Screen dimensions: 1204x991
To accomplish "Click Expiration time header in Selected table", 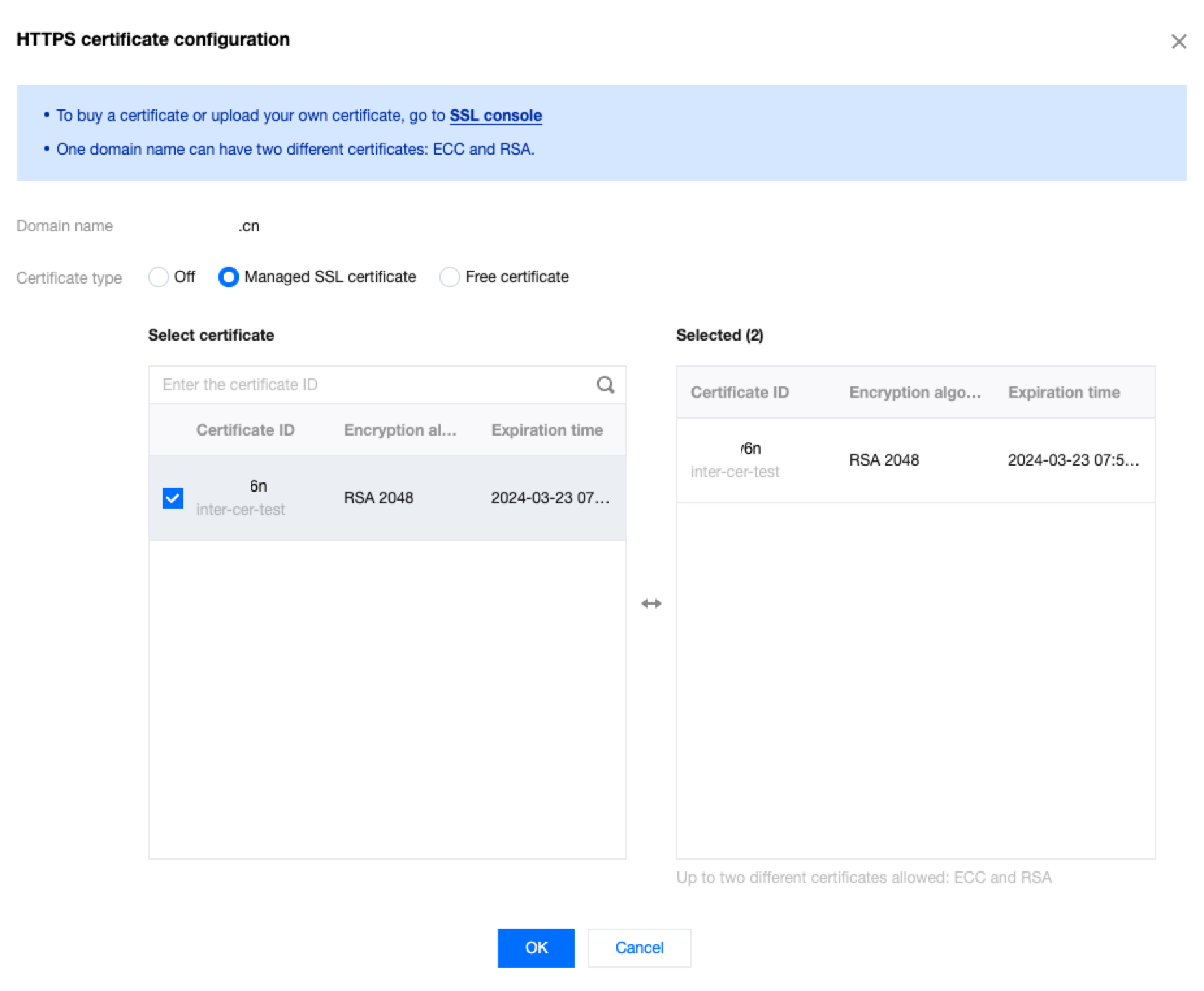I will (1064, 392).
